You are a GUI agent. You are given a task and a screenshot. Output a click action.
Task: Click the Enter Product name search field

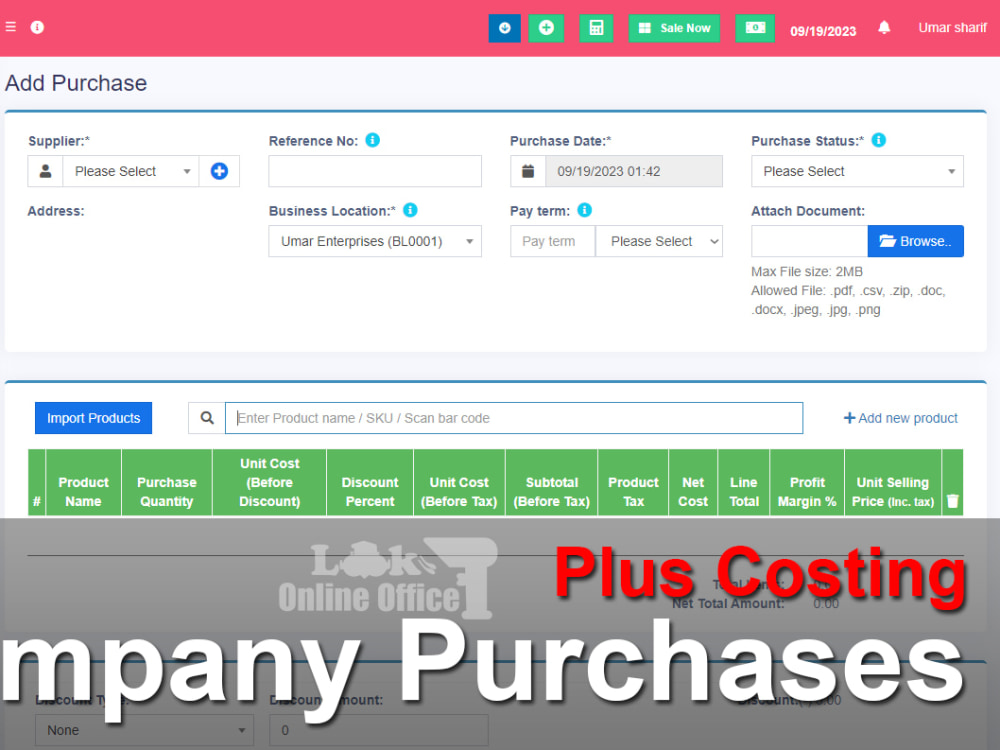point(514,418)
